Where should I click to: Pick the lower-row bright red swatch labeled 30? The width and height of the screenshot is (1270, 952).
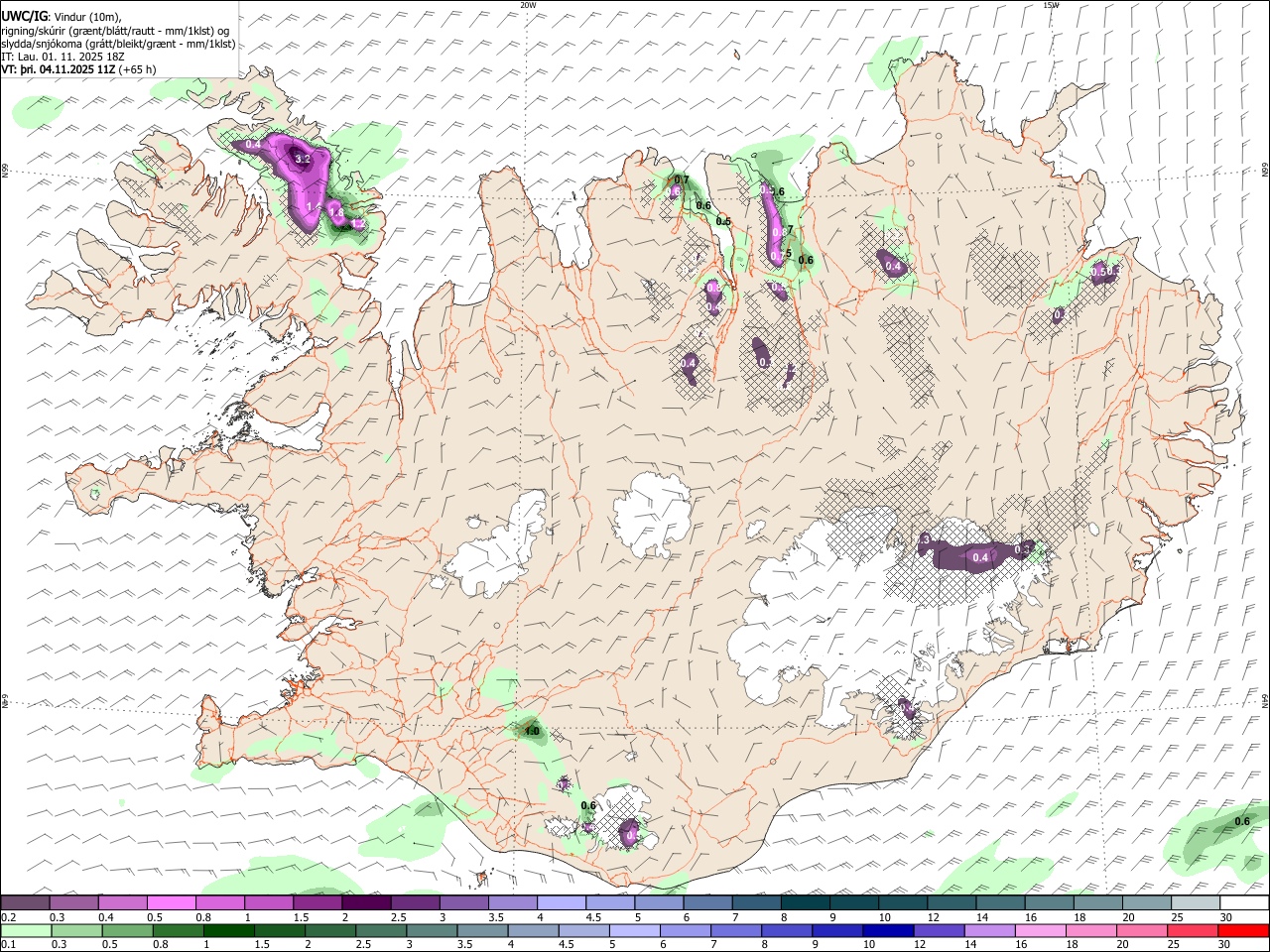tap(1243, 930)
